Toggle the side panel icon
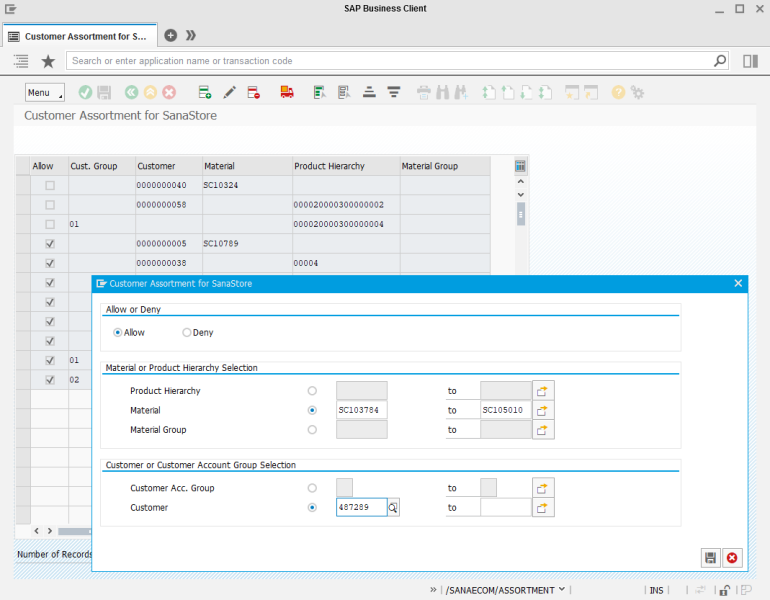Screen dimensions: 770x600 750,61
